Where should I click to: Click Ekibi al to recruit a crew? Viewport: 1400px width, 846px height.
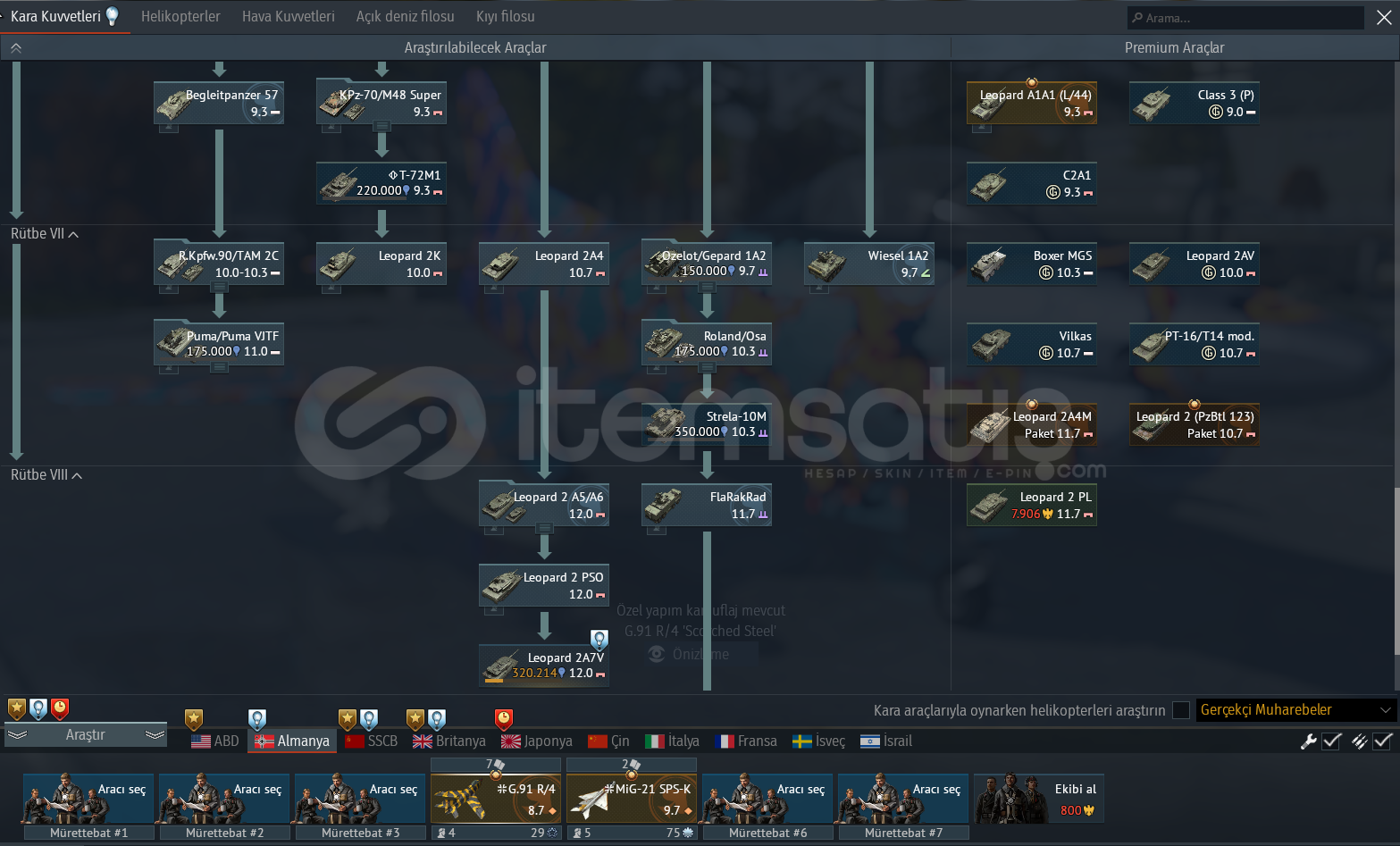tap(1039, 799)
